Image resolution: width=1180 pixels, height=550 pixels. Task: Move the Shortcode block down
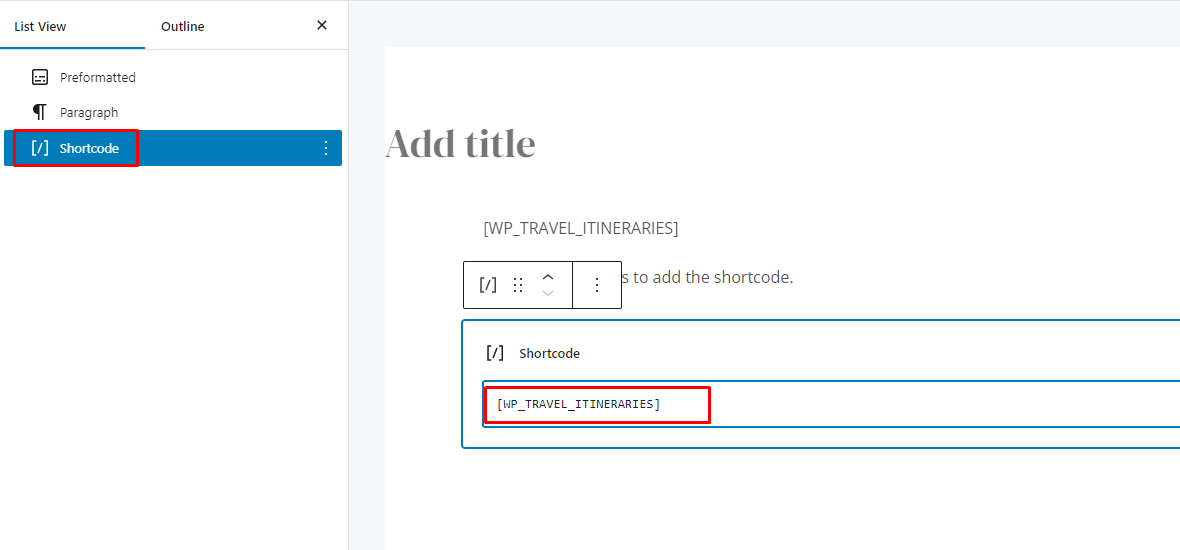[548, 293]
